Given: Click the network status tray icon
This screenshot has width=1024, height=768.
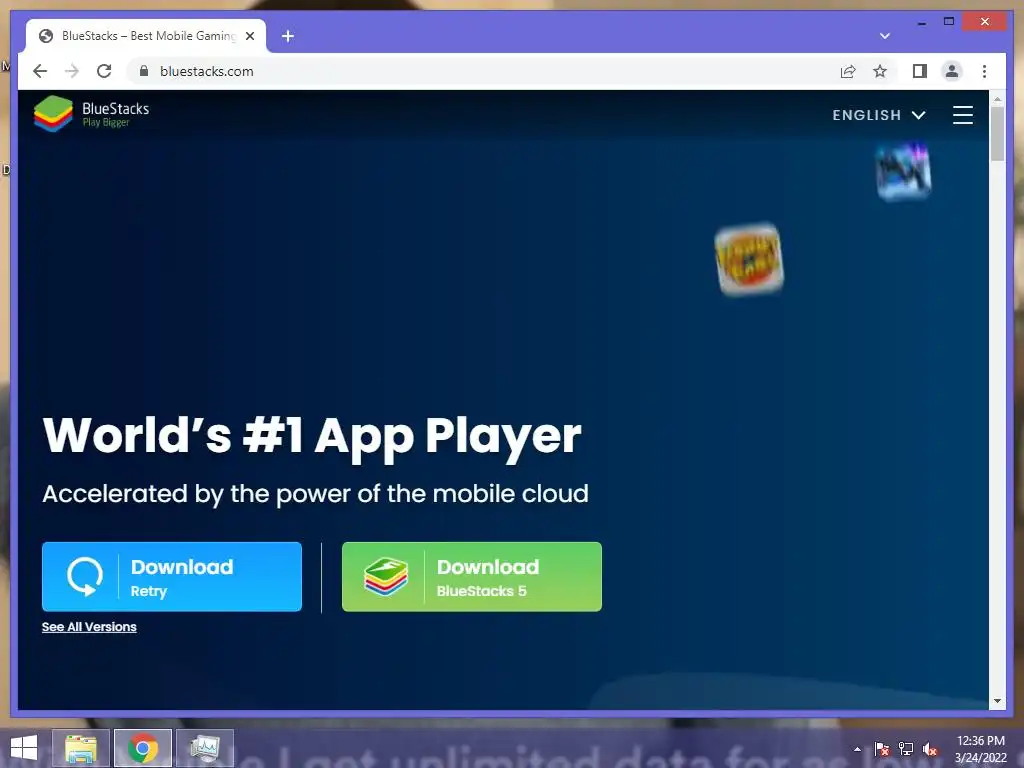Looking at the screenshot, I should tap(906, 749).
